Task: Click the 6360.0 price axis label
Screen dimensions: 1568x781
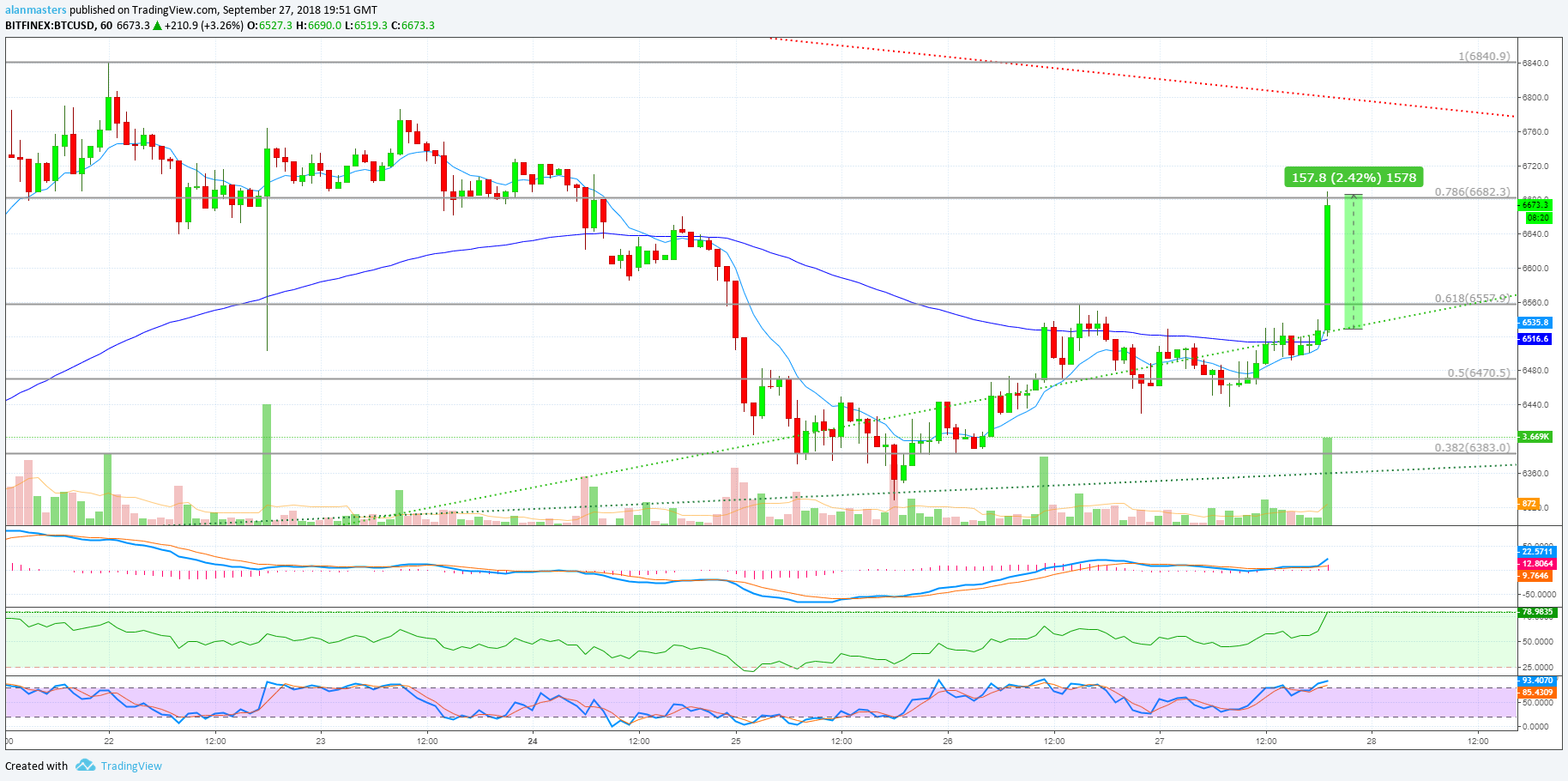Action: tap(1535, 474)
